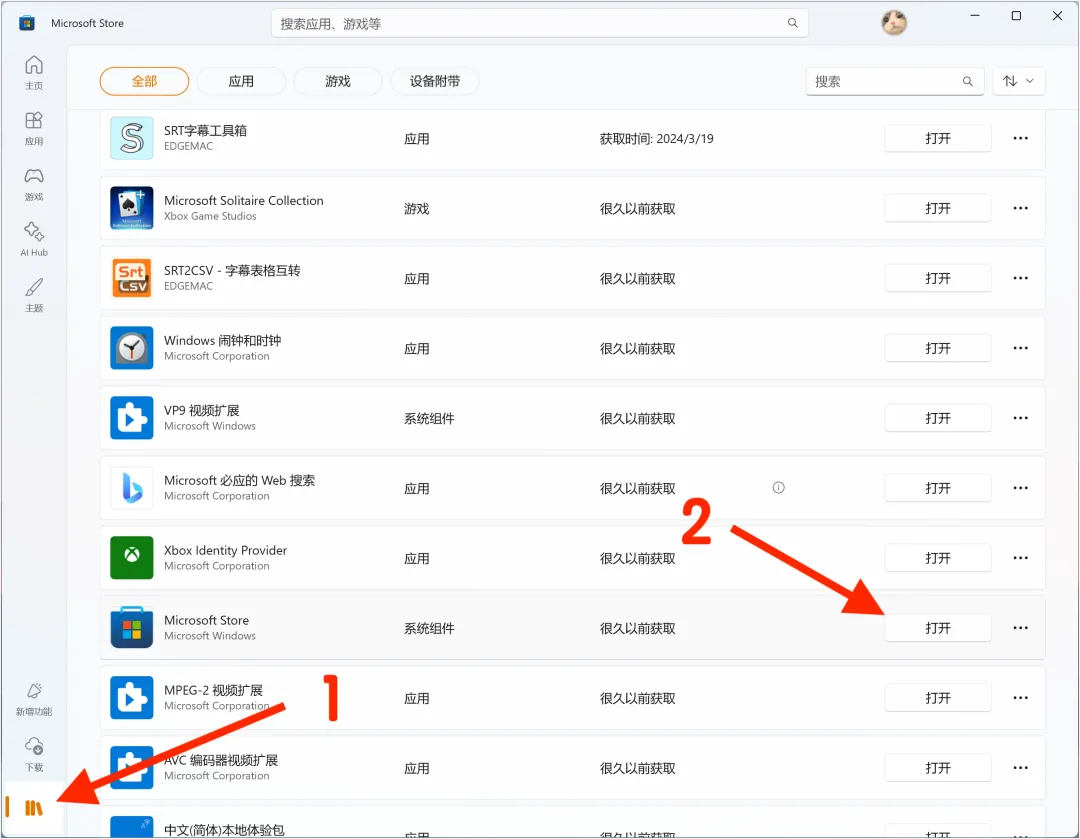Select the 应用 filter tab
Screen dimensions: 1080x839
pos(241,81)
